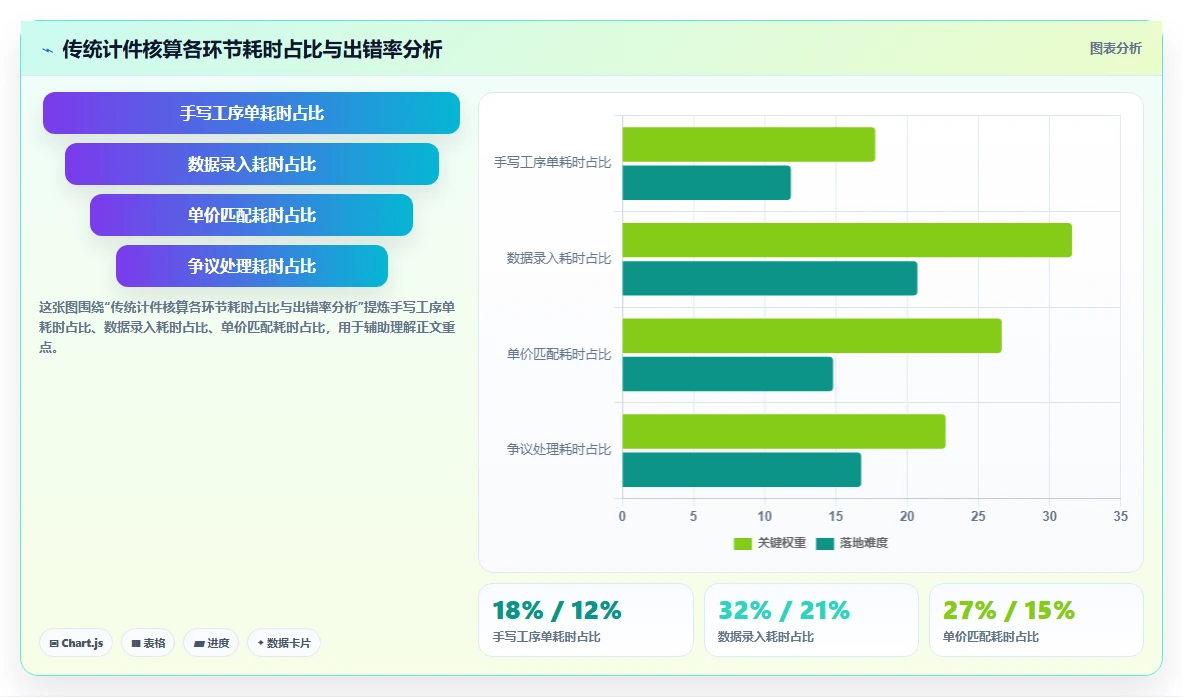Viewport: 1183px width, 697px height.
Task: Select the 手写工序单耗时占比 funnel bar
Action: coord(251,113)
